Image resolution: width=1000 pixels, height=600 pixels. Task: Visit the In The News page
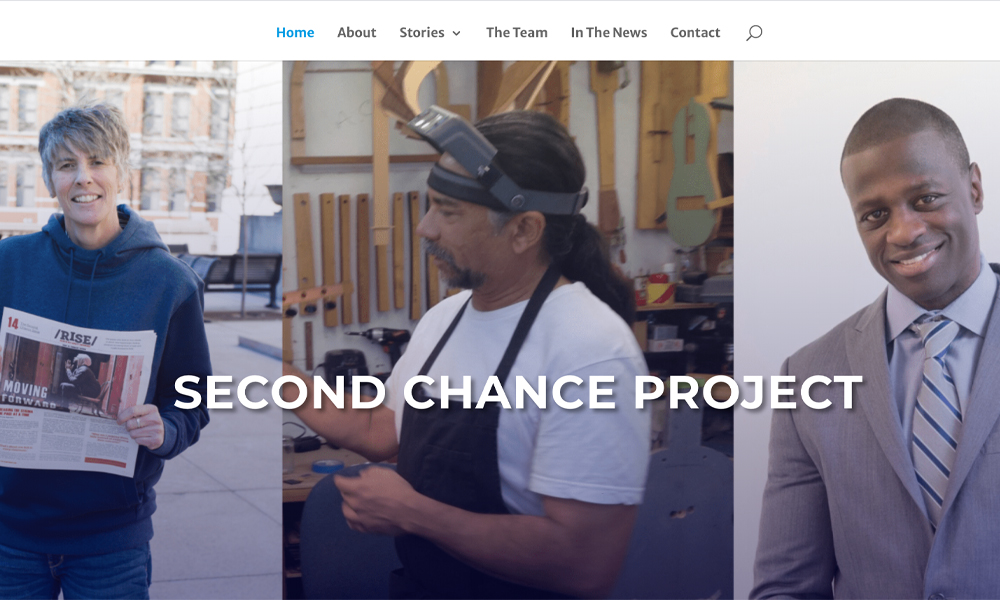coord(608,33)
